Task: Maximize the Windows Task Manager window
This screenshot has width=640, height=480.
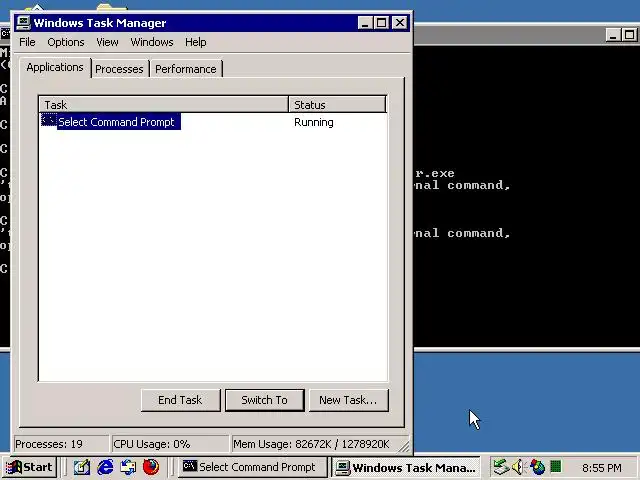Action: tap(382, 23)
